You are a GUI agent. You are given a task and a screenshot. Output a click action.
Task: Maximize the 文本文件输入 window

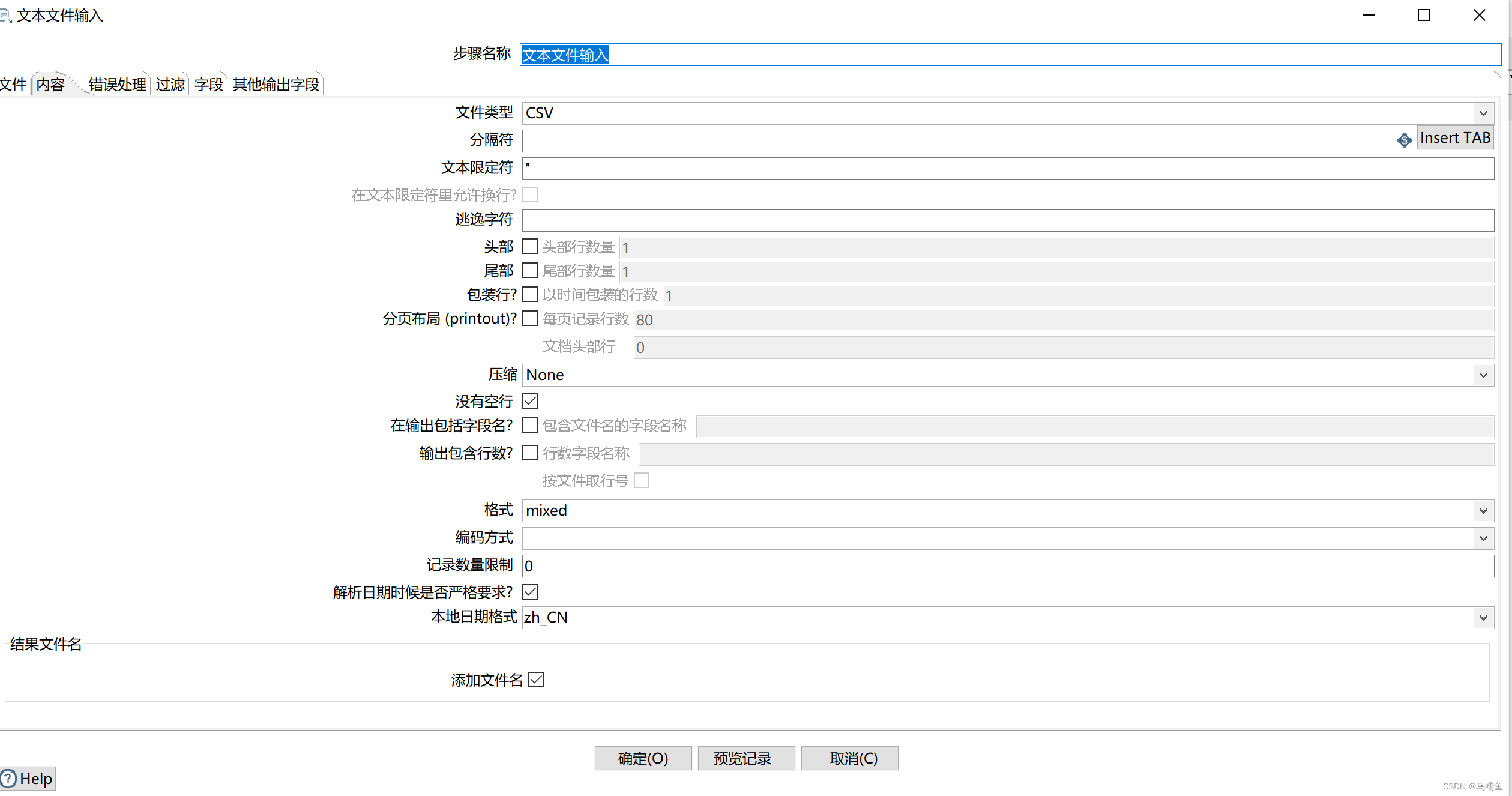[1423, 16]
